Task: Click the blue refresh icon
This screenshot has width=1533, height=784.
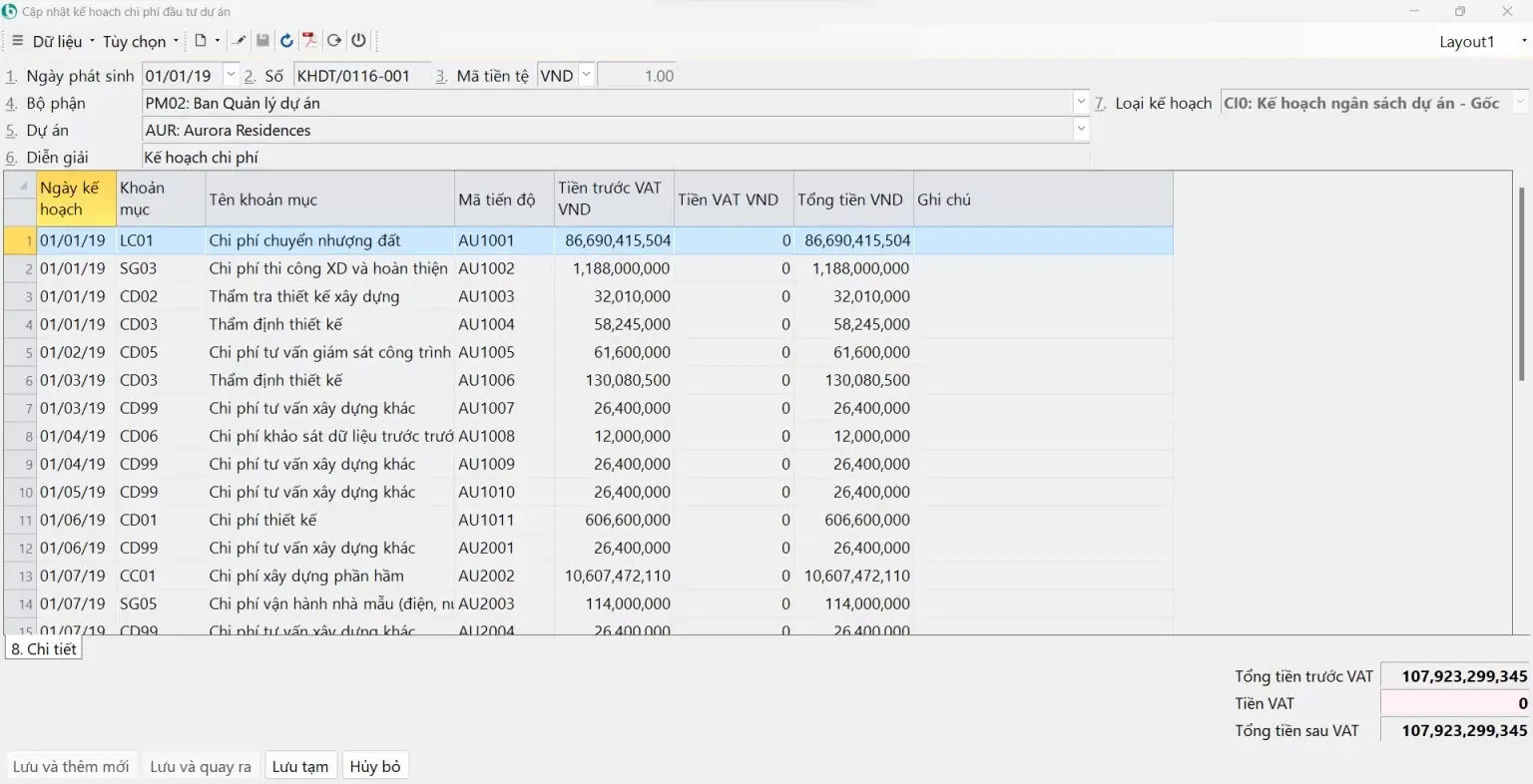Action: pyautogui.click(x=286, y=41)
